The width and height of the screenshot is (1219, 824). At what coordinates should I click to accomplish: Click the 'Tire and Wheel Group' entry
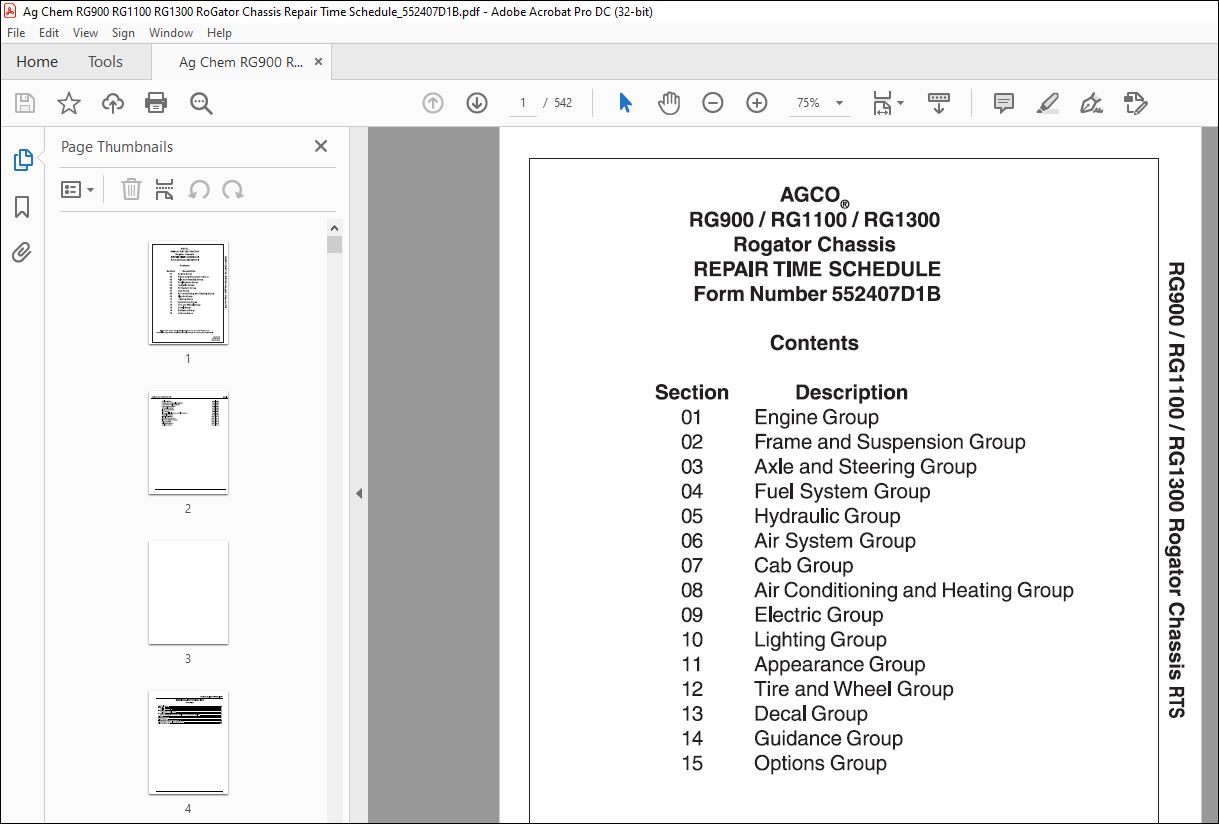click(854, 689)
